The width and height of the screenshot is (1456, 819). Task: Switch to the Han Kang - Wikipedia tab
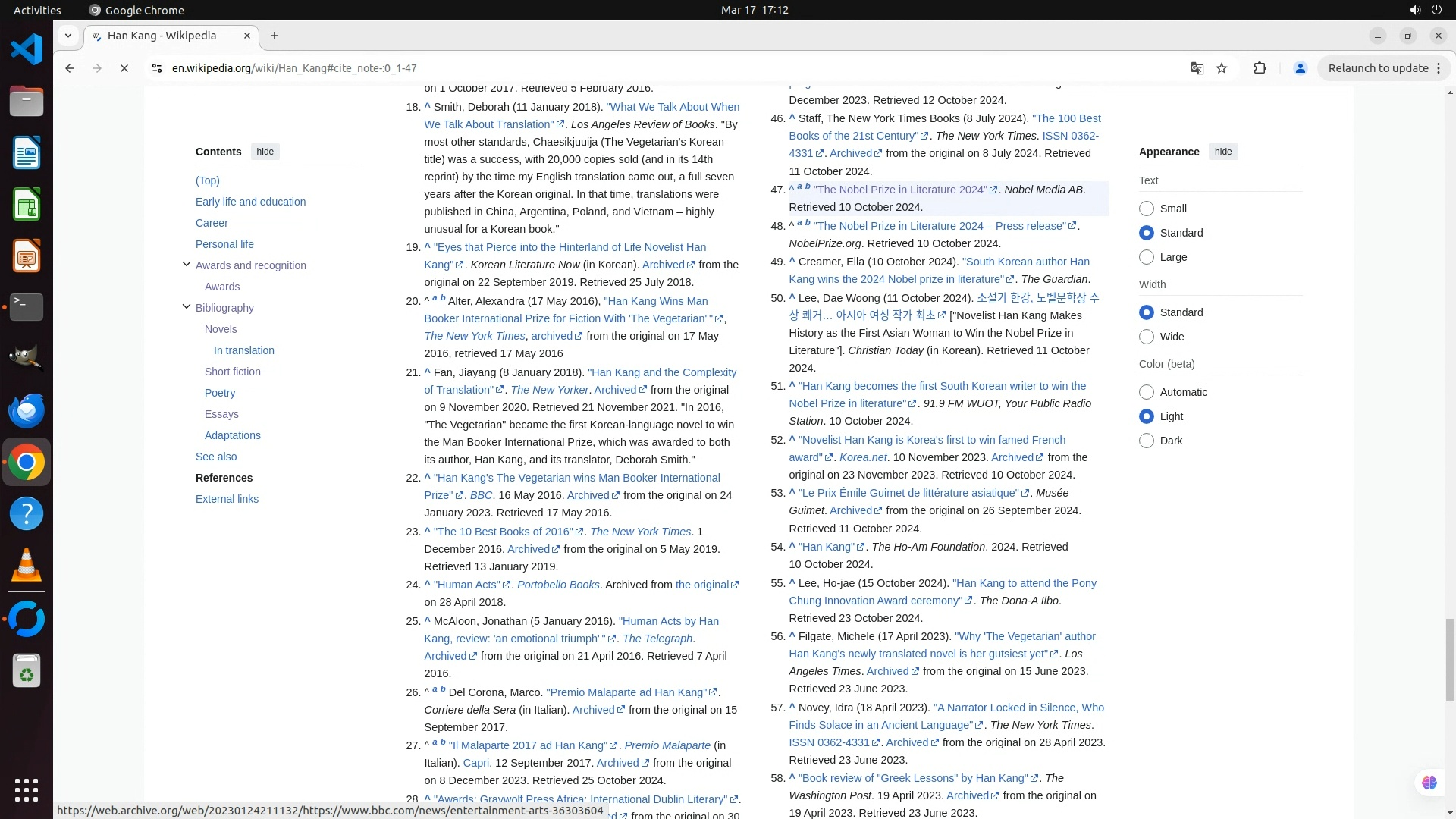click(162, 36)
